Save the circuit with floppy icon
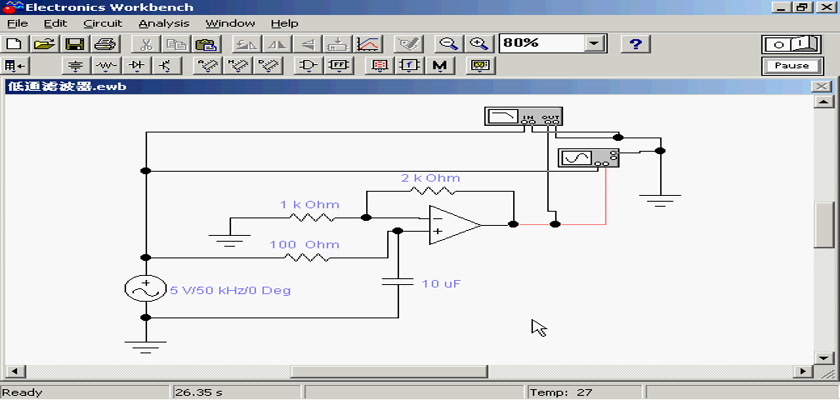Viewport: 840px width, 400px height. 74,44
